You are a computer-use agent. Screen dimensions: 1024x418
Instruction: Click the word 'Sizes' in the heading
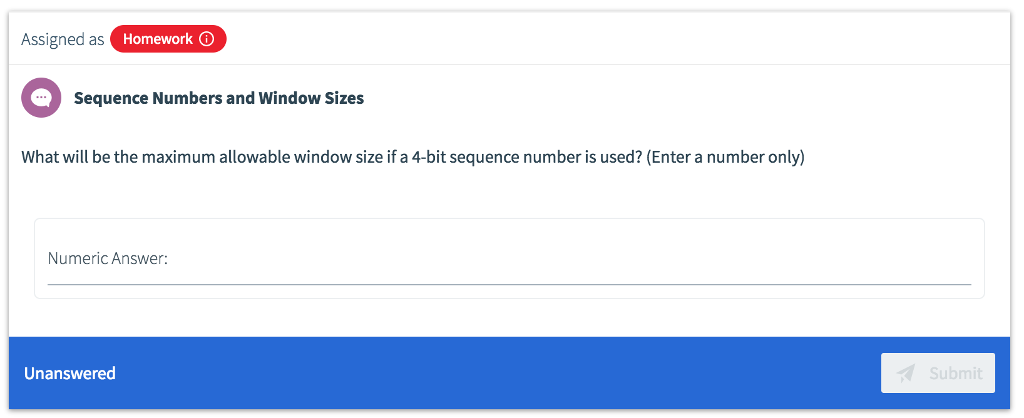(341, 98)
